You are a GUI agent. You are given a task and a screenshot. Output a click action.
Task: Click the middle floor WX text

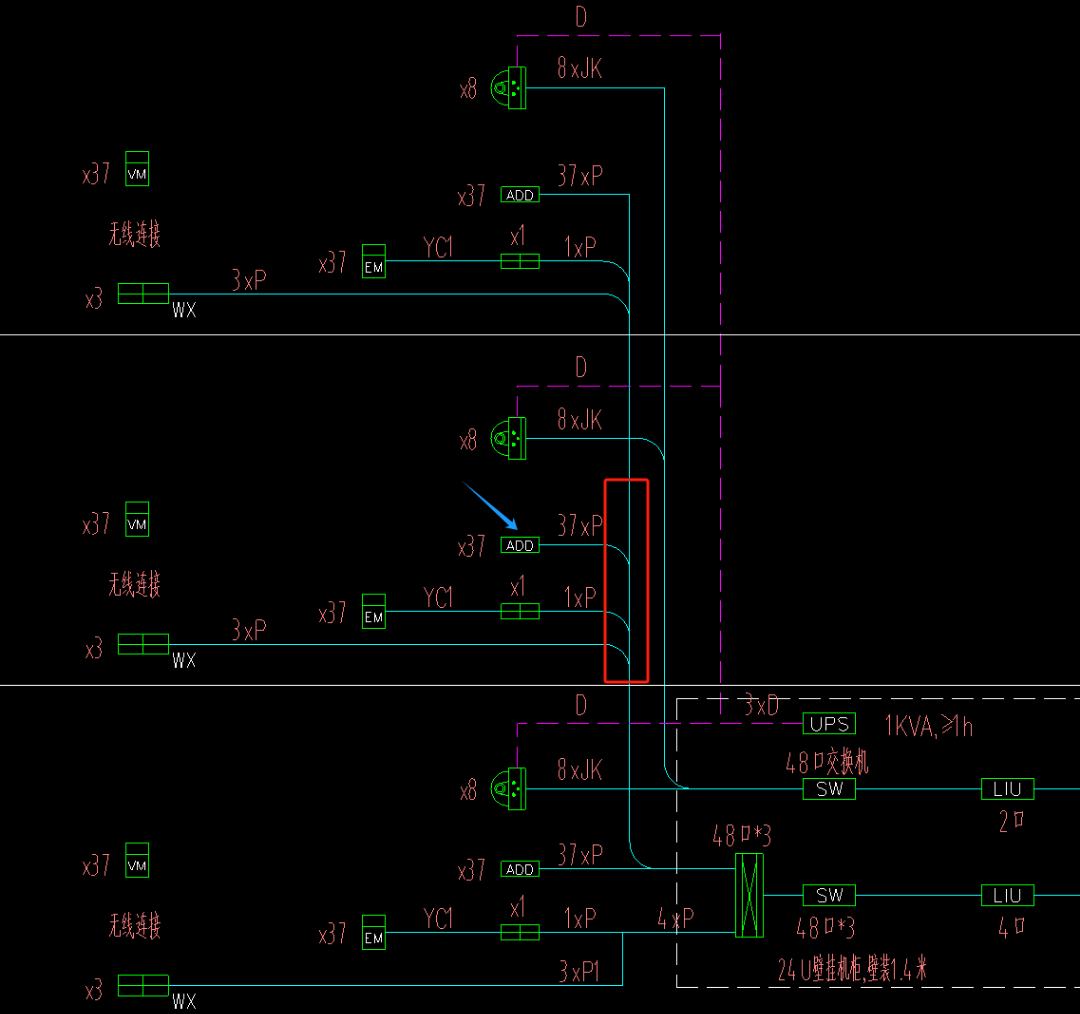pos(184,661)
